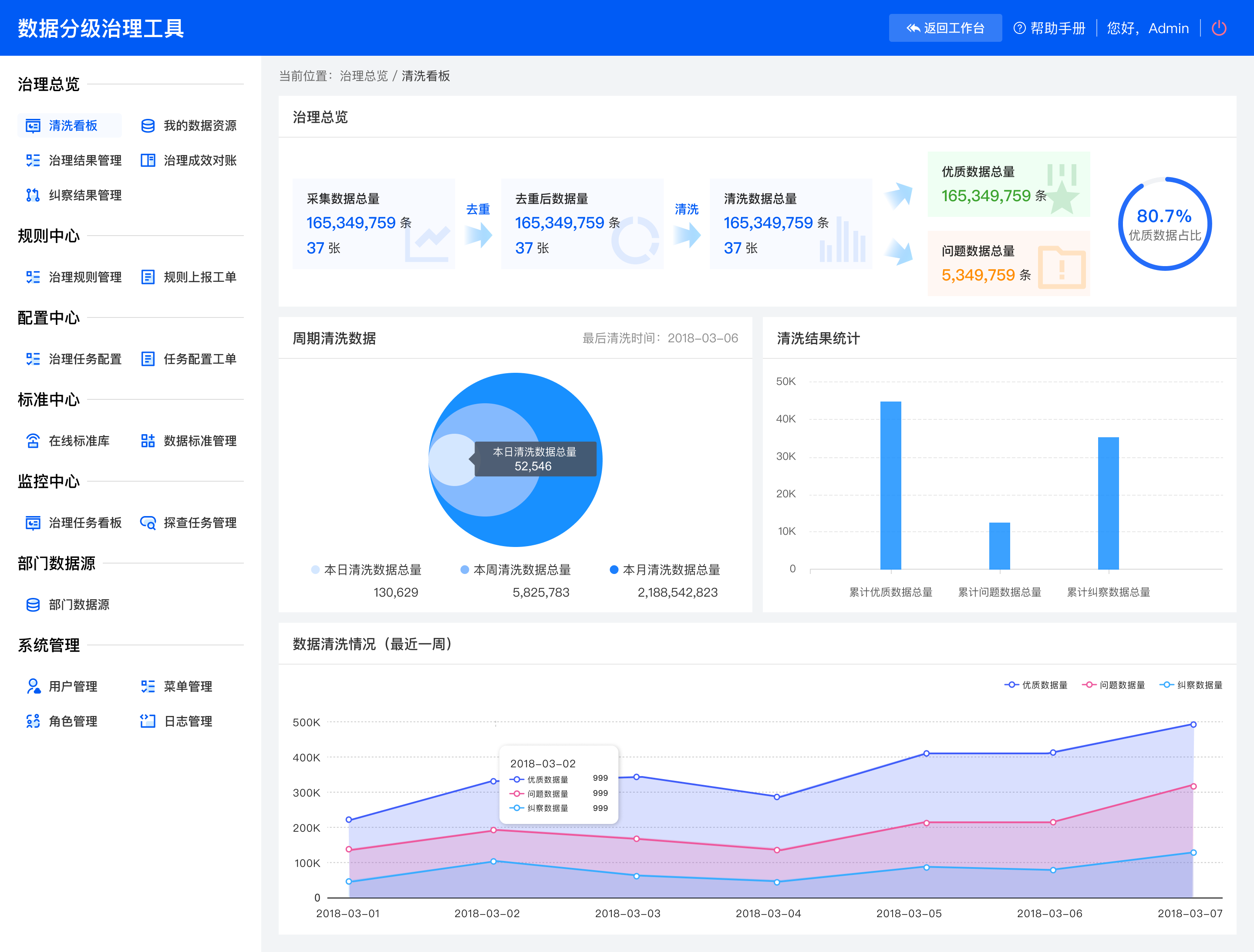
Task: Go to 任务配置工单 page
Action: [188, 359]
